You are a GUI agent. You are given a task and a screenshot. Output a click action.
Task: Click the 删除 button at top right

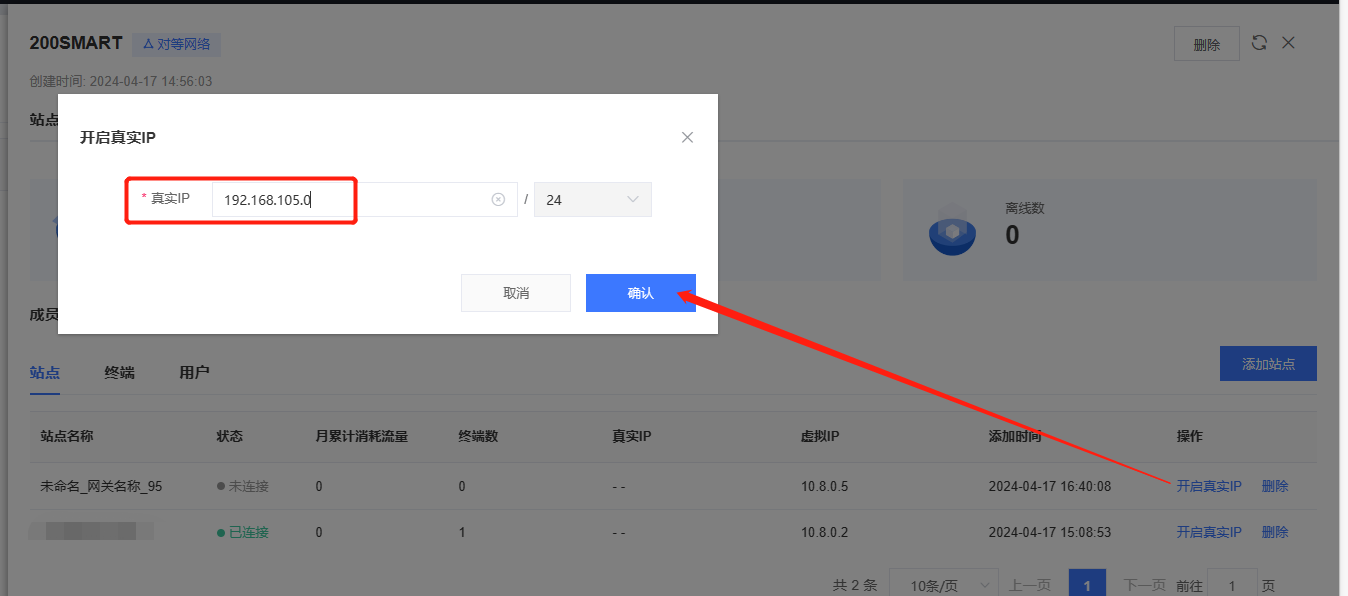click(1206, 44)
